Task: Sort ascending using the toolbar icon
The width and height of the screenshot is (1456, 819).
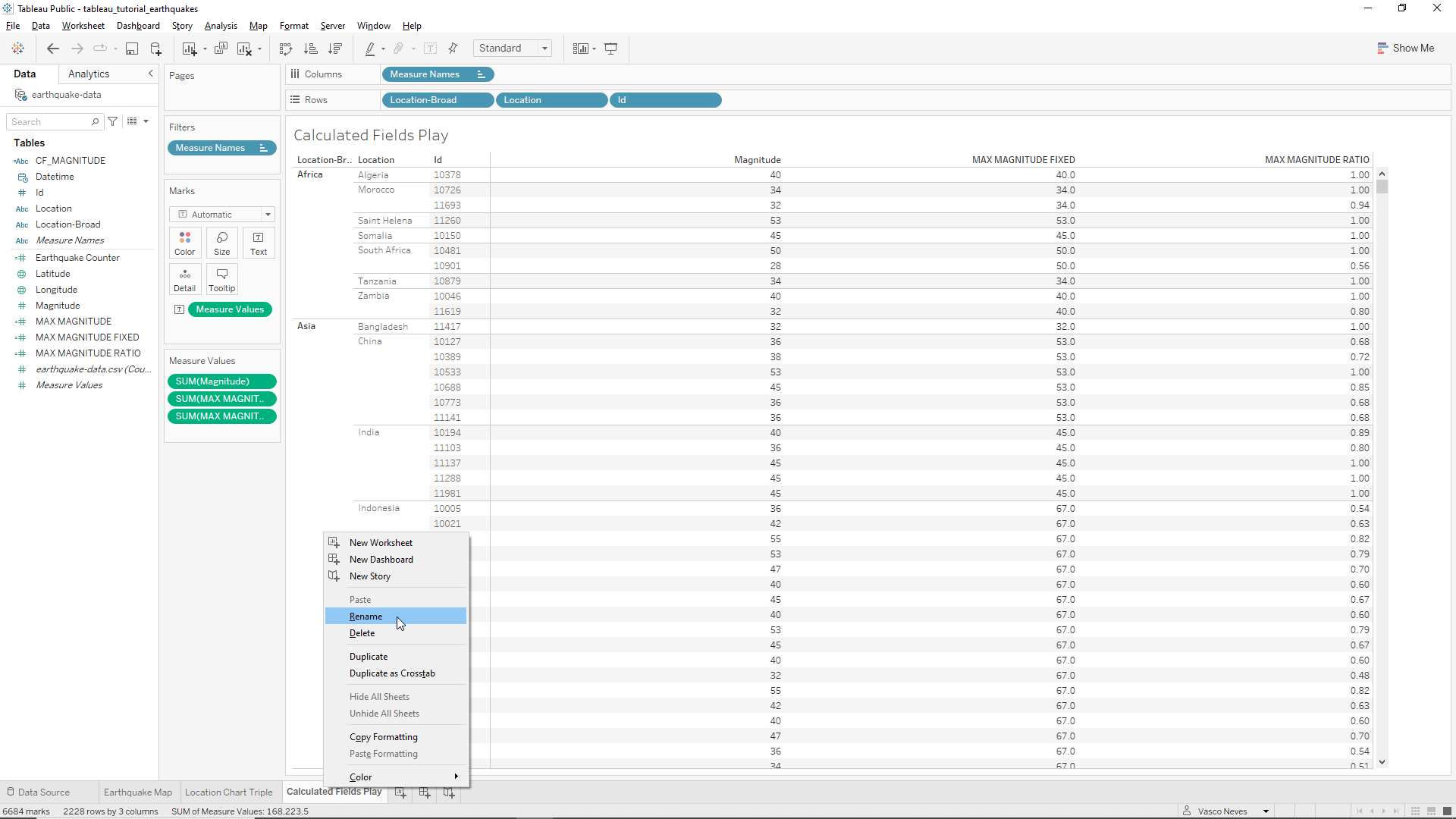Action: point(311,49)
